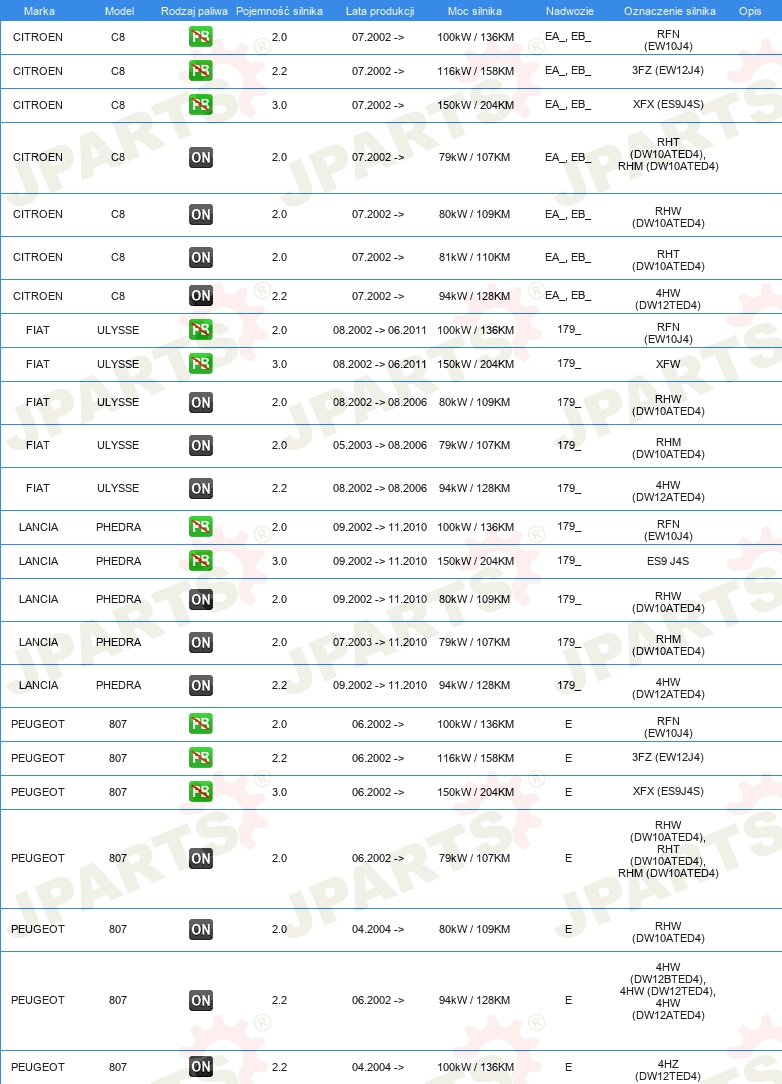Viewport: 782px width, 1084px height.
Task: Click the Nadwozie column header
Action: (569, 11)
